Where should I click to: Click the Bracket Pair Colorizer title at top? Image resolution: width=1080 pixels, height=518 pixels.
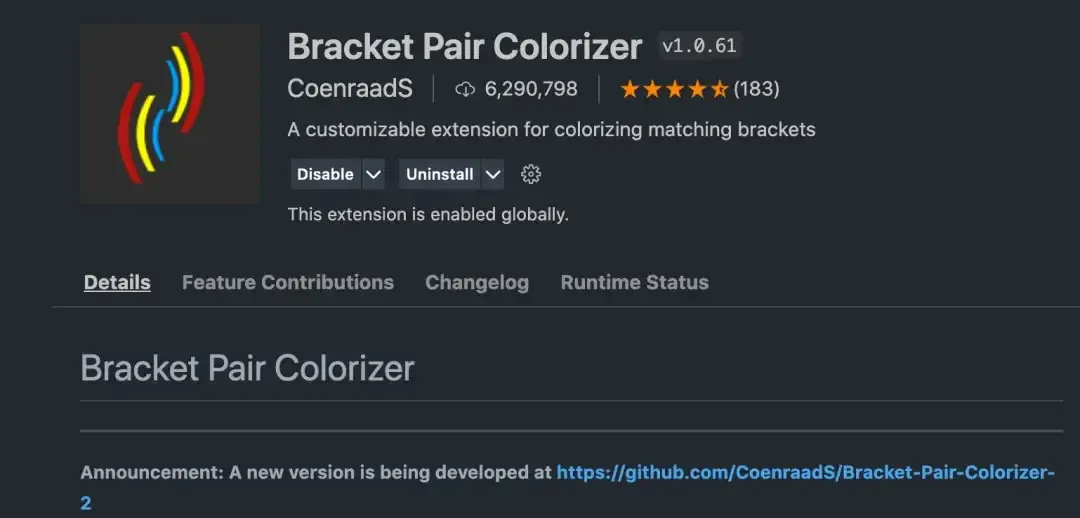(x=465, y=47)
